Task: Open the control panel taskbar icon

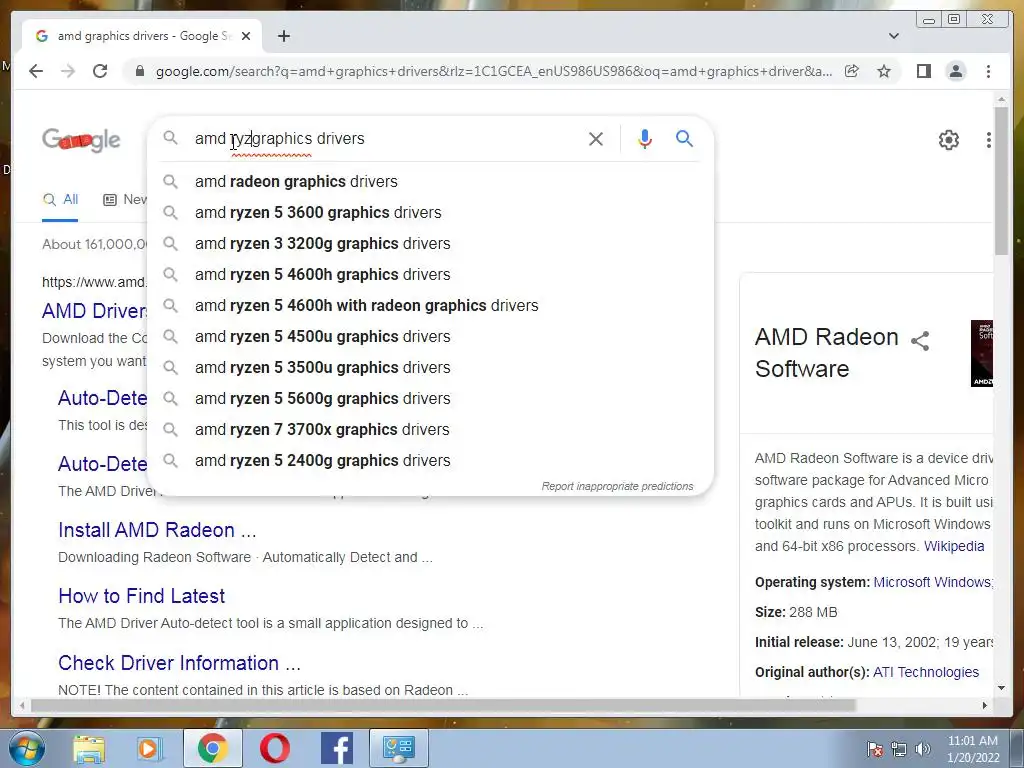Action: point(399,749)
